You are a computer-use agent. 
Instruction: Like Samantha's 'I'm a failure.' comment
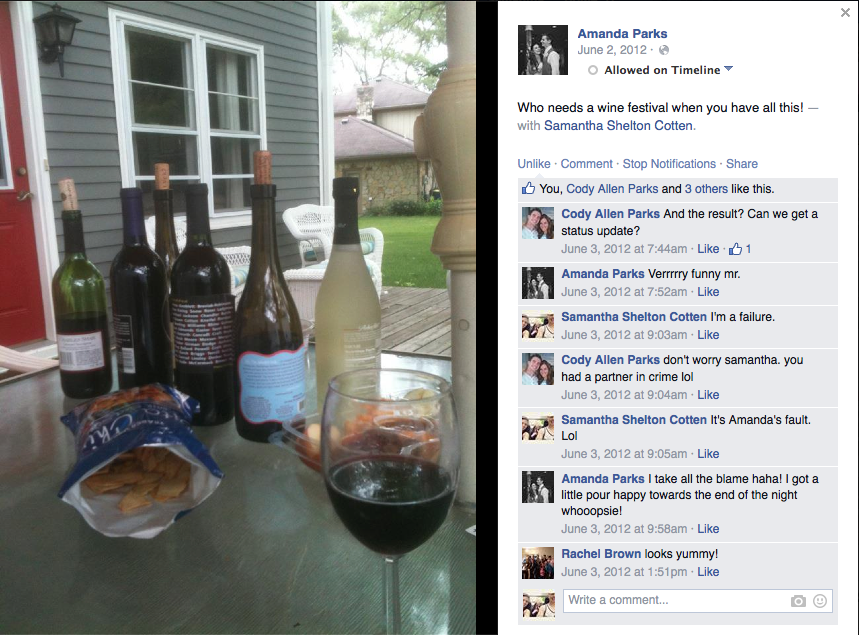[708, 335]
